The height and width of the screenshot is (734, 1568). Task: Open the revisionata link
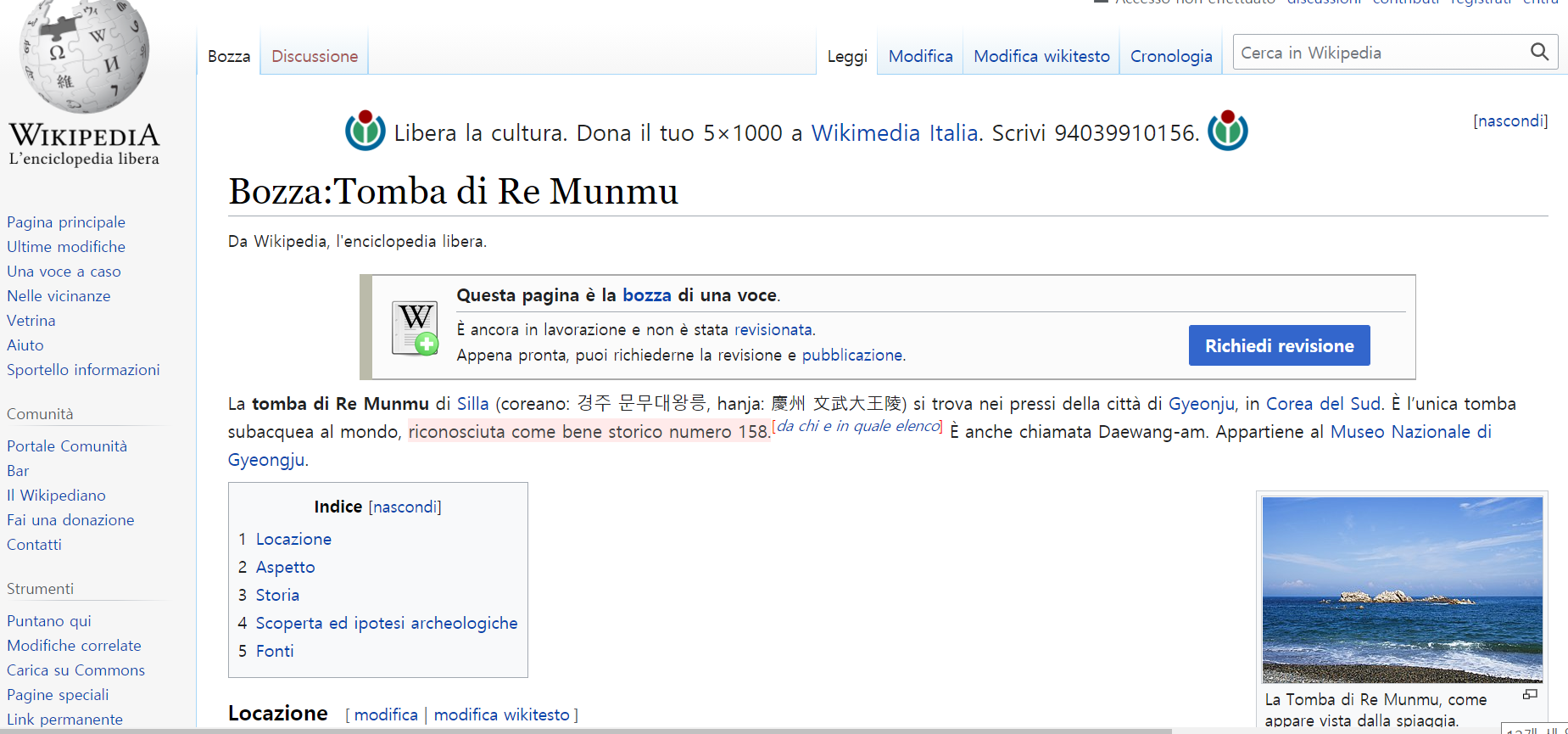pos(773,329)
